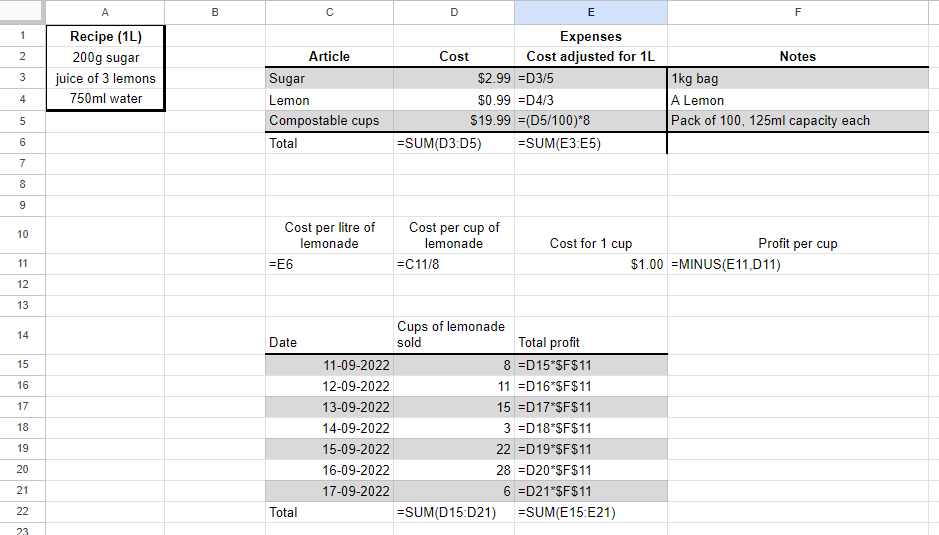
Task: Click the =C11/8 formula cell
Action: click(454, 264)
